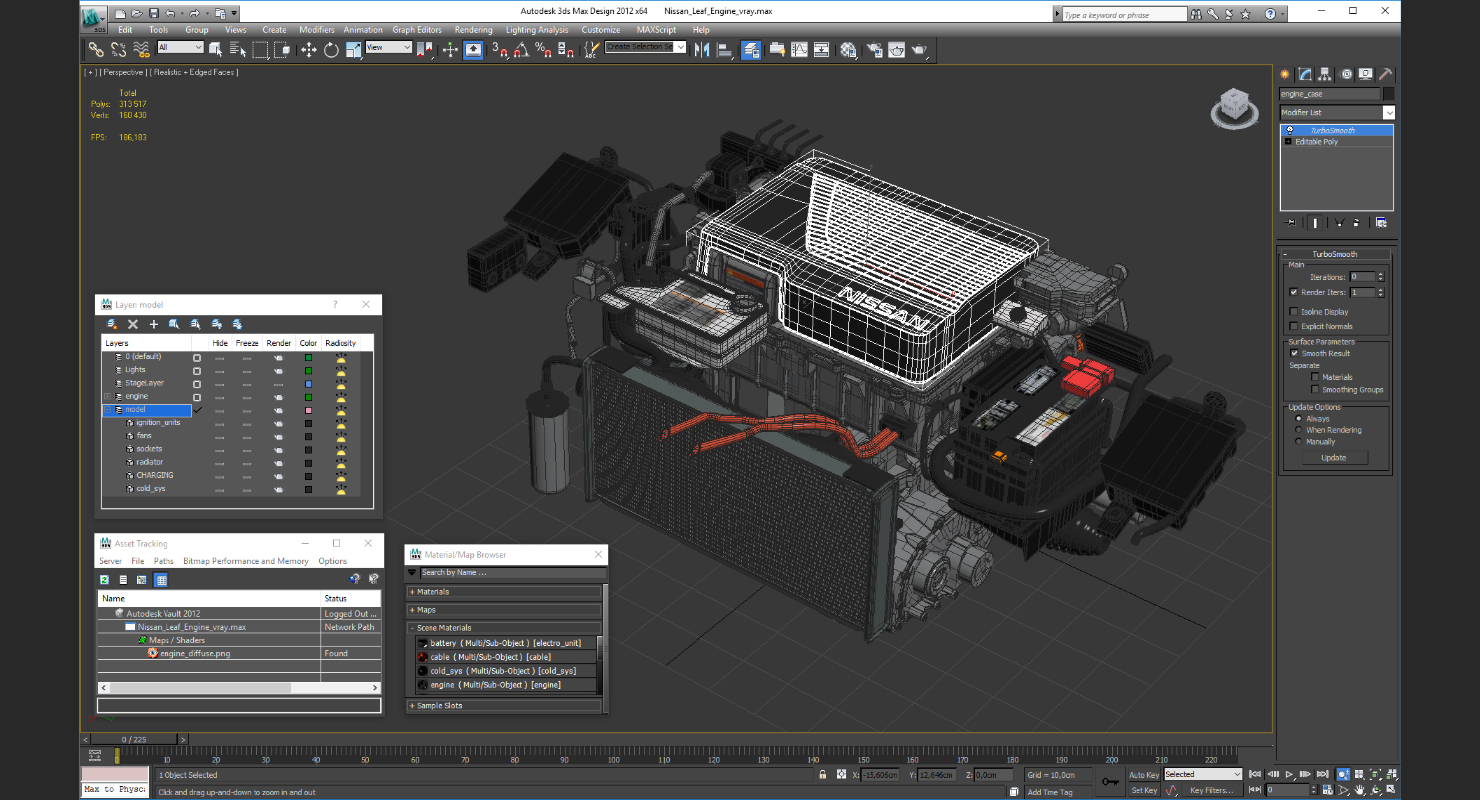Click Save File icon in quick access toolbar
Screen dimensions: 1480x800
153,14
